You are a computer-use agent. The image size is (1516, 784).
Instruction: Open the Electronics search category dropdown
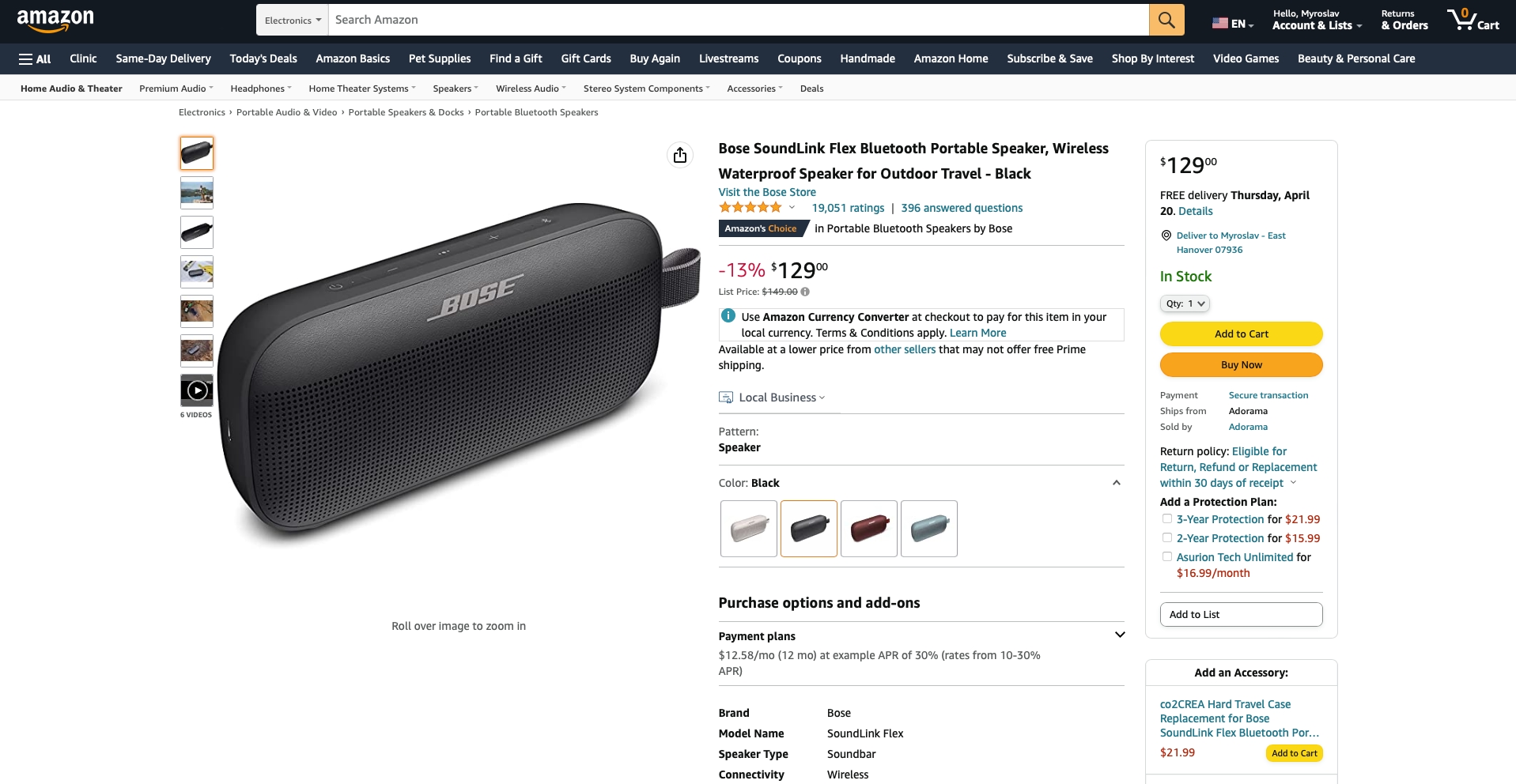292,20
